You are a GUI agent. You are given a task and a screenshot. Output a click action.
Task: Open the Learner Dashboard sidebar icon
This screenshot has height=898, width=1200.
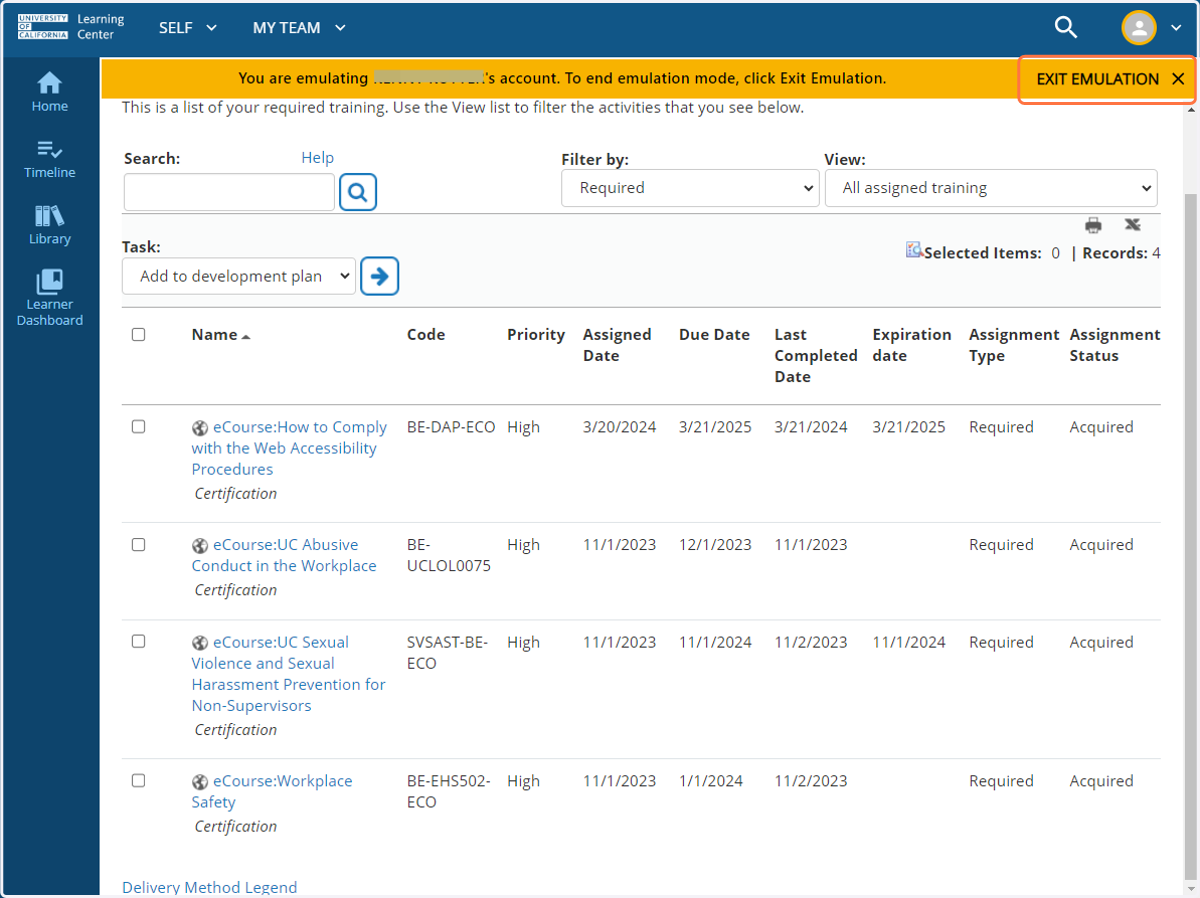(x=49, y=297)
